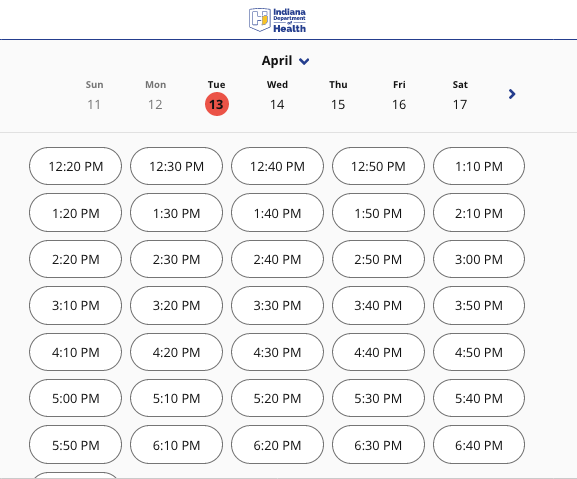577x479 pixels.
Task: Go to next week with right chevron
Action: pos(512,94)
